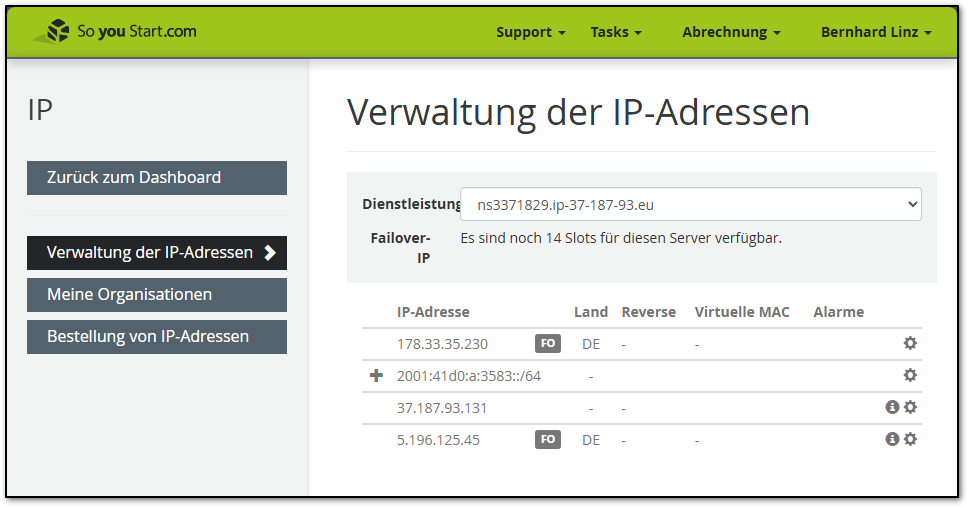Expand the IPv6 block with plus icon
The width and height of the screenshot is (968, 507).
coord(376,375)
